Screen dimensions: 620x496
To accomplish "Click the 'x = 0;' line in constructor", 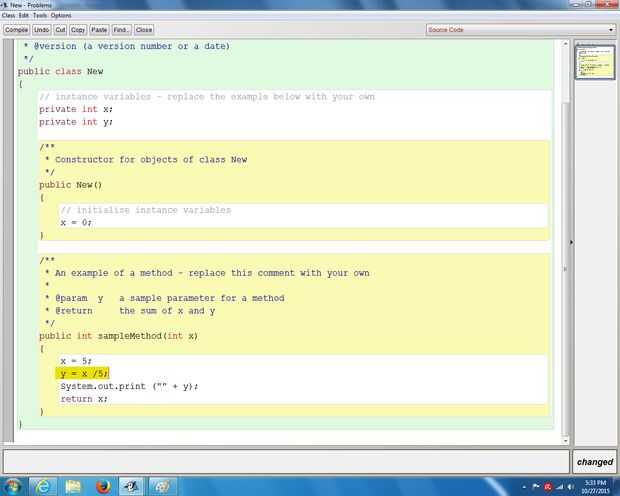I will pyautogui.click(x=76, y=222).
